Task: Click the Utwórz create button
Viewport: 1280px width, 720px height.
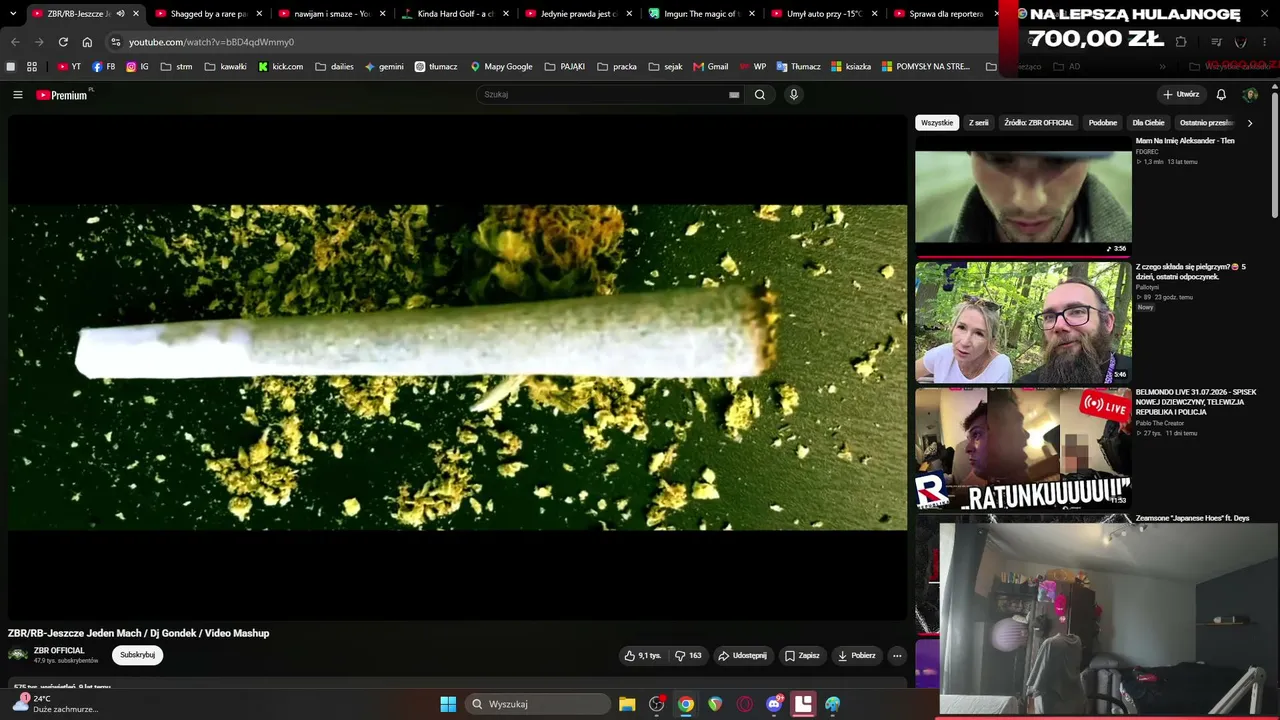Action: [1181, 95]
